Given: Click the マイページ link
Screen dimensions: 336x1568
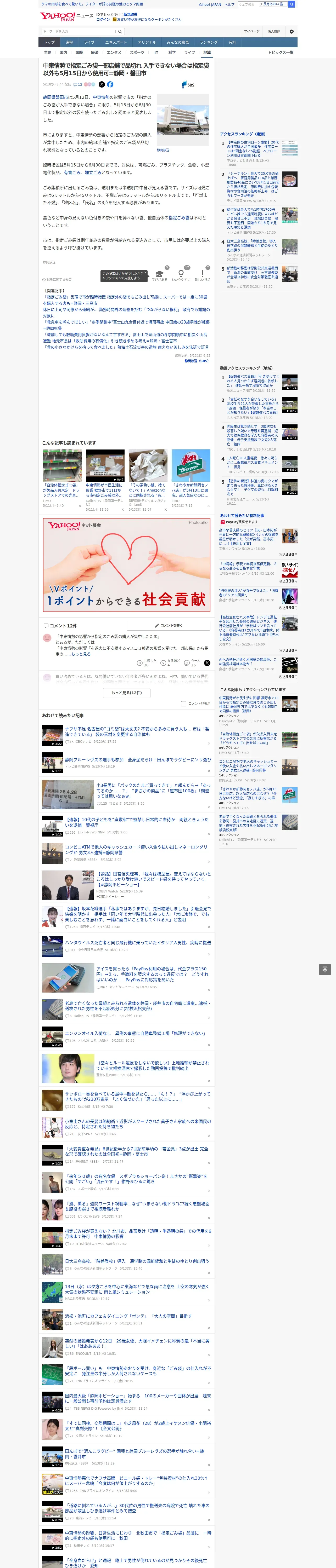Looking at the screenshot, I should 251,32.
